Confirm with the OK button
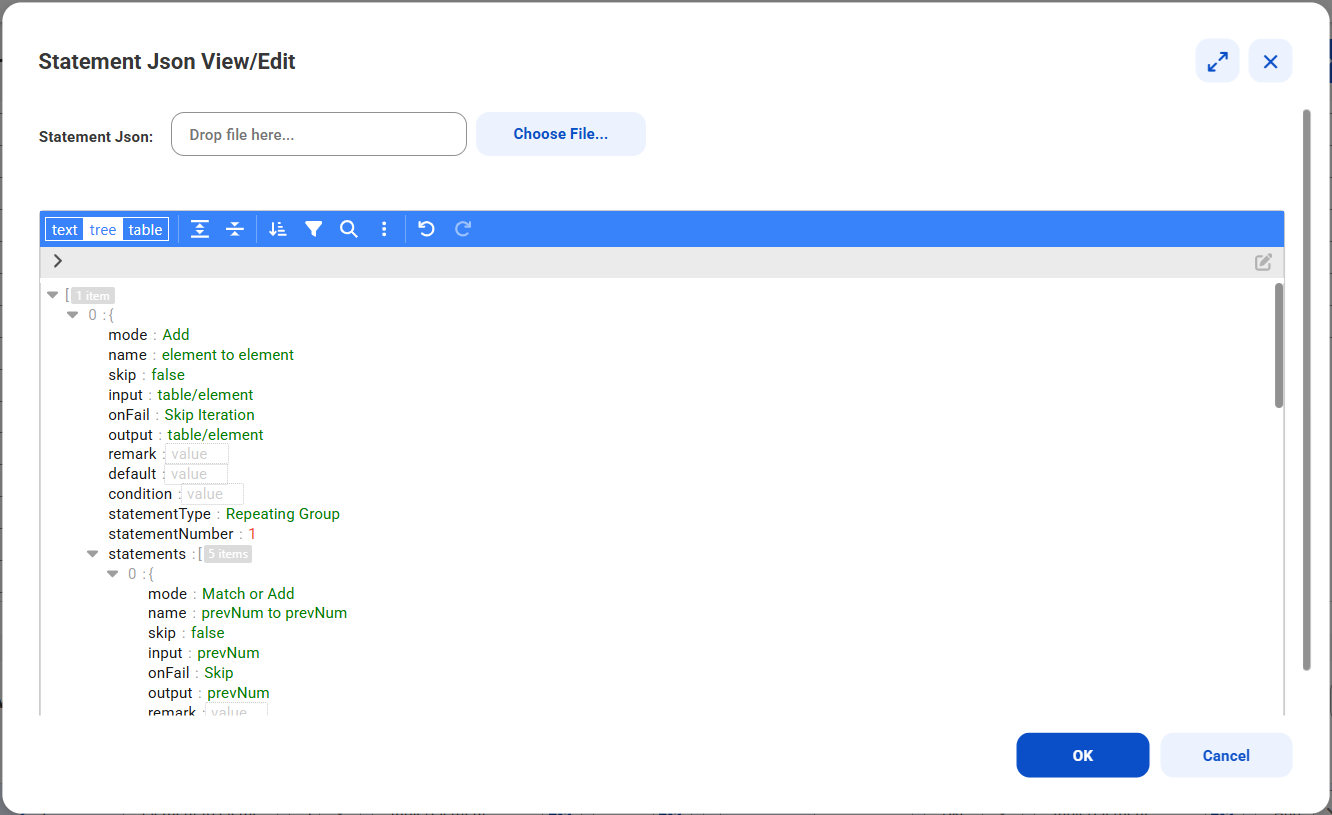1332x815 pixels. pos(1083,755)
